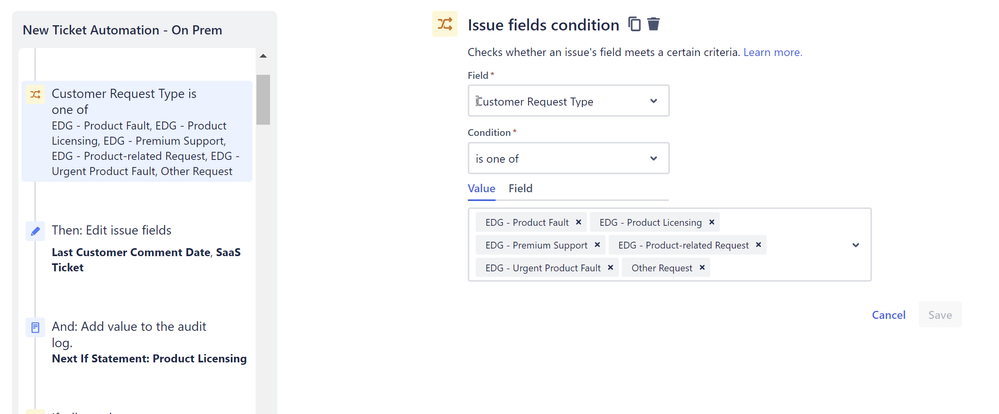Switch to the Value tab
Viewport: 999px width, 414px height.
pos(482,188)
